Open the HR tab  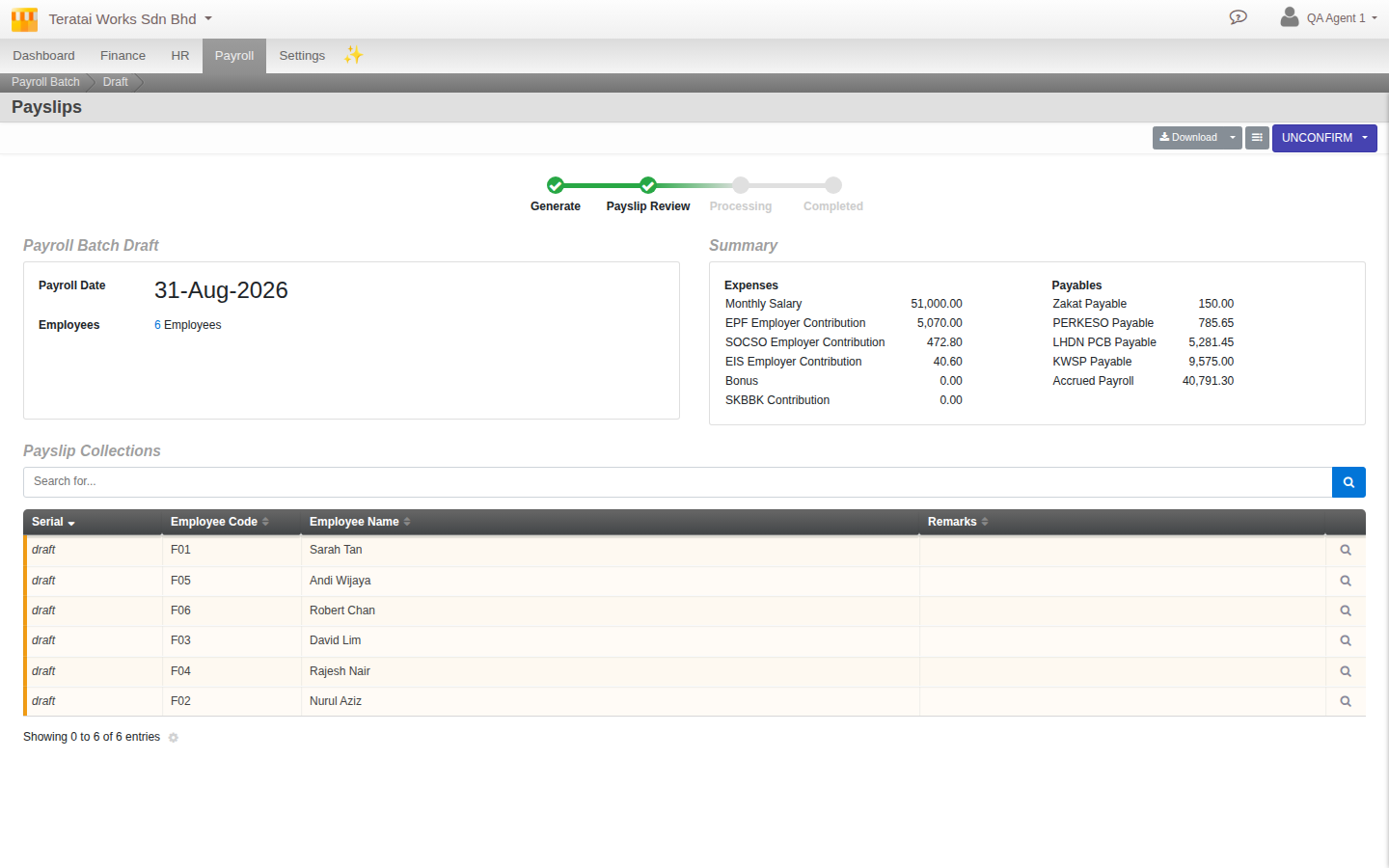tap(180, 56)
